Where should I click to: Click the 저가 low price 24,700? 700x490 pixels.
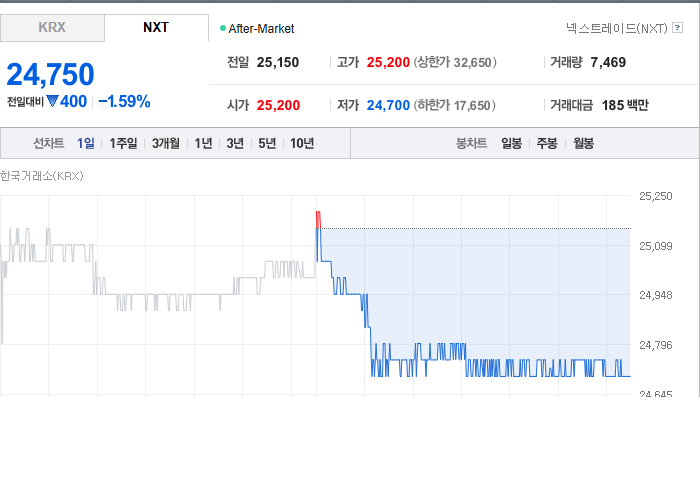[388, 105]
